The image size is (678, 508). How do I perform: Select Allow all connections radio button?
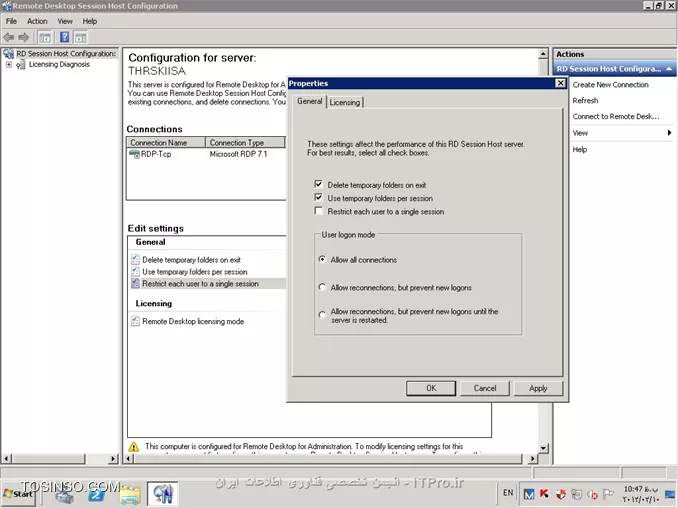coord(322,259)
